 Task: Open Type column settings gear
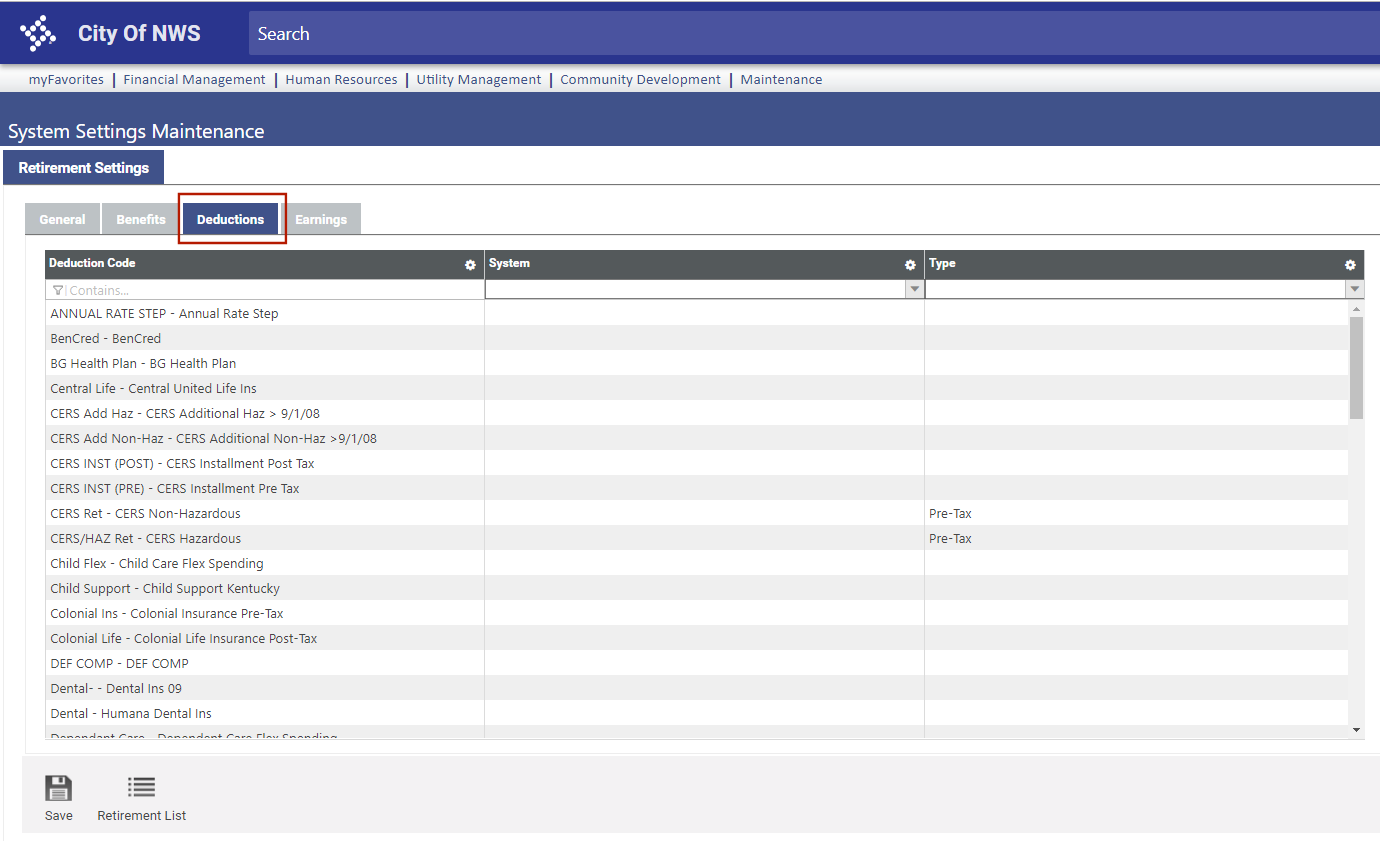point(1350,265)
